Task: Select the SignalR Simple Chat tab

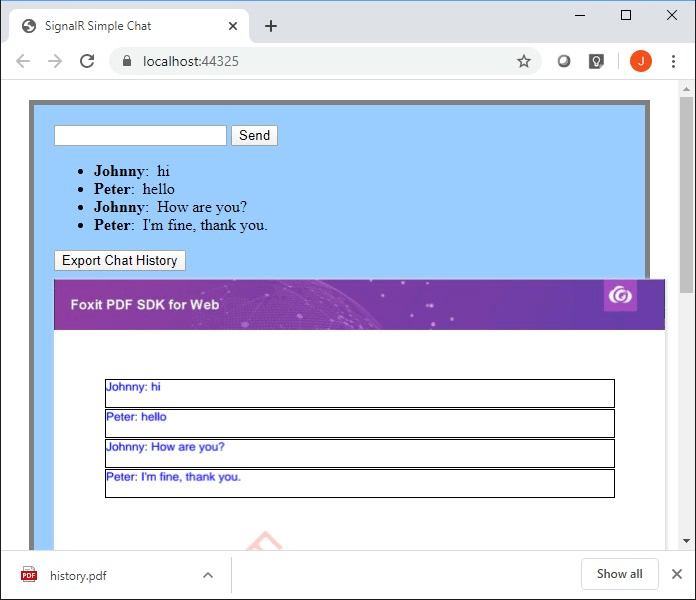Action: coord(127,26)
